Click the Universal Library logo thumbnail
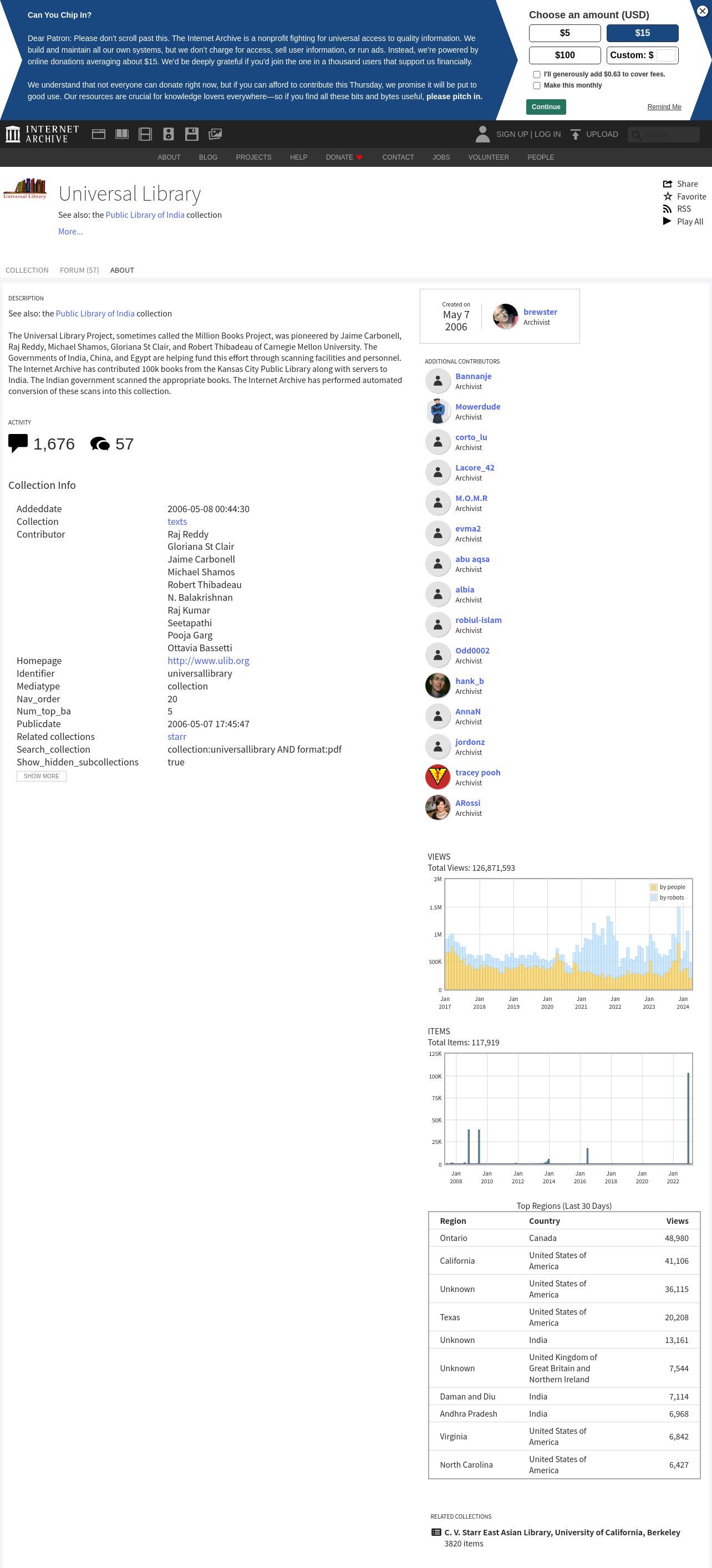 25,188
